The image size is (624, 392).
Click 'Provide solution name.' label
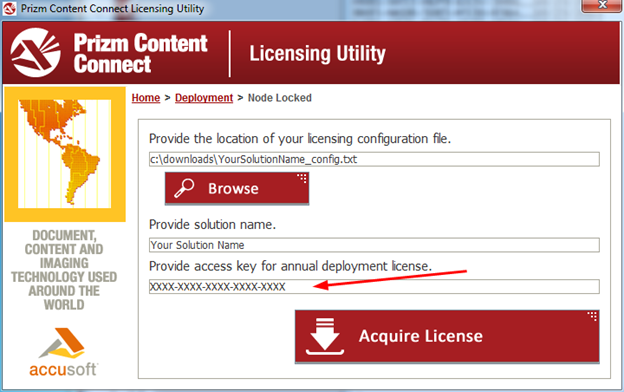point(212,225)
